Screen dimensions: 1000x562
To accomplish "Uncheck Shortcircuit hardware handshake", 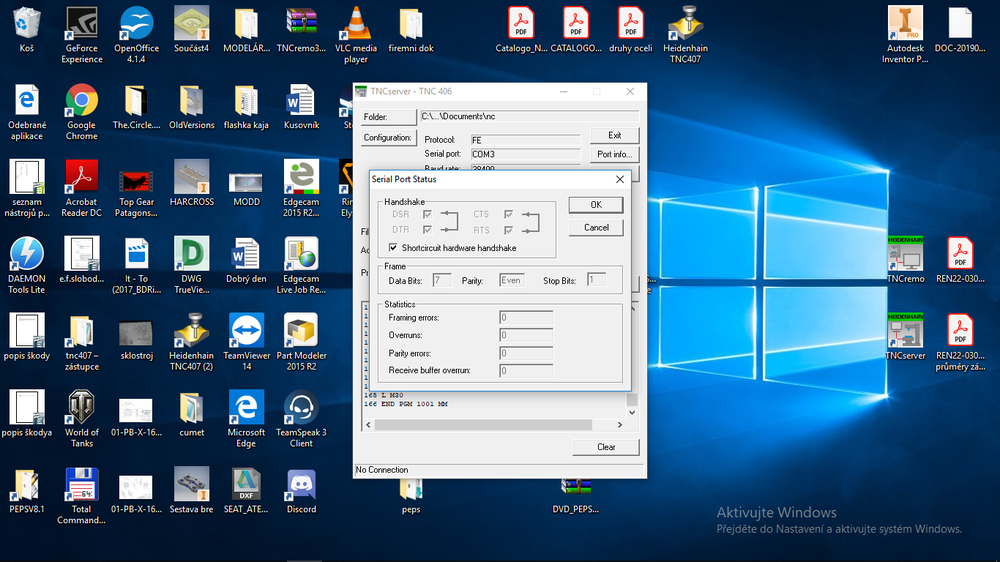I will point(393,248).
